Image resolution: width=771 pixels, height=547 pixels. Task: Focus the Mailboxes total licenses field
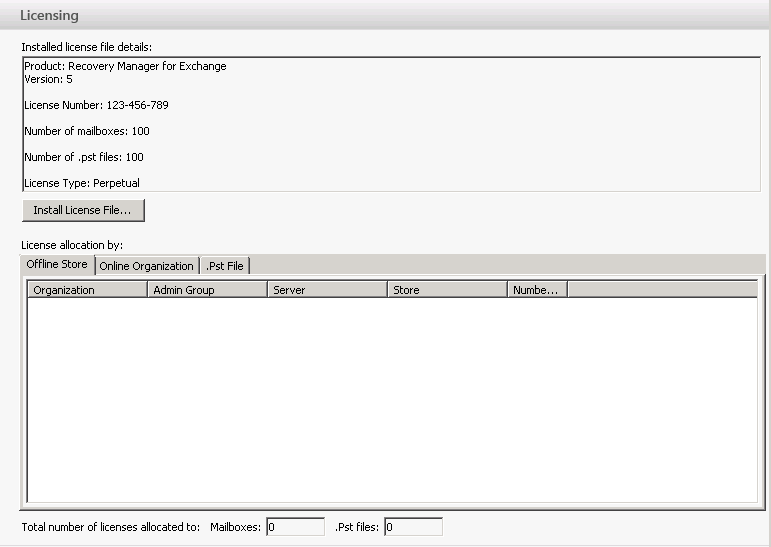click(296, 527)
